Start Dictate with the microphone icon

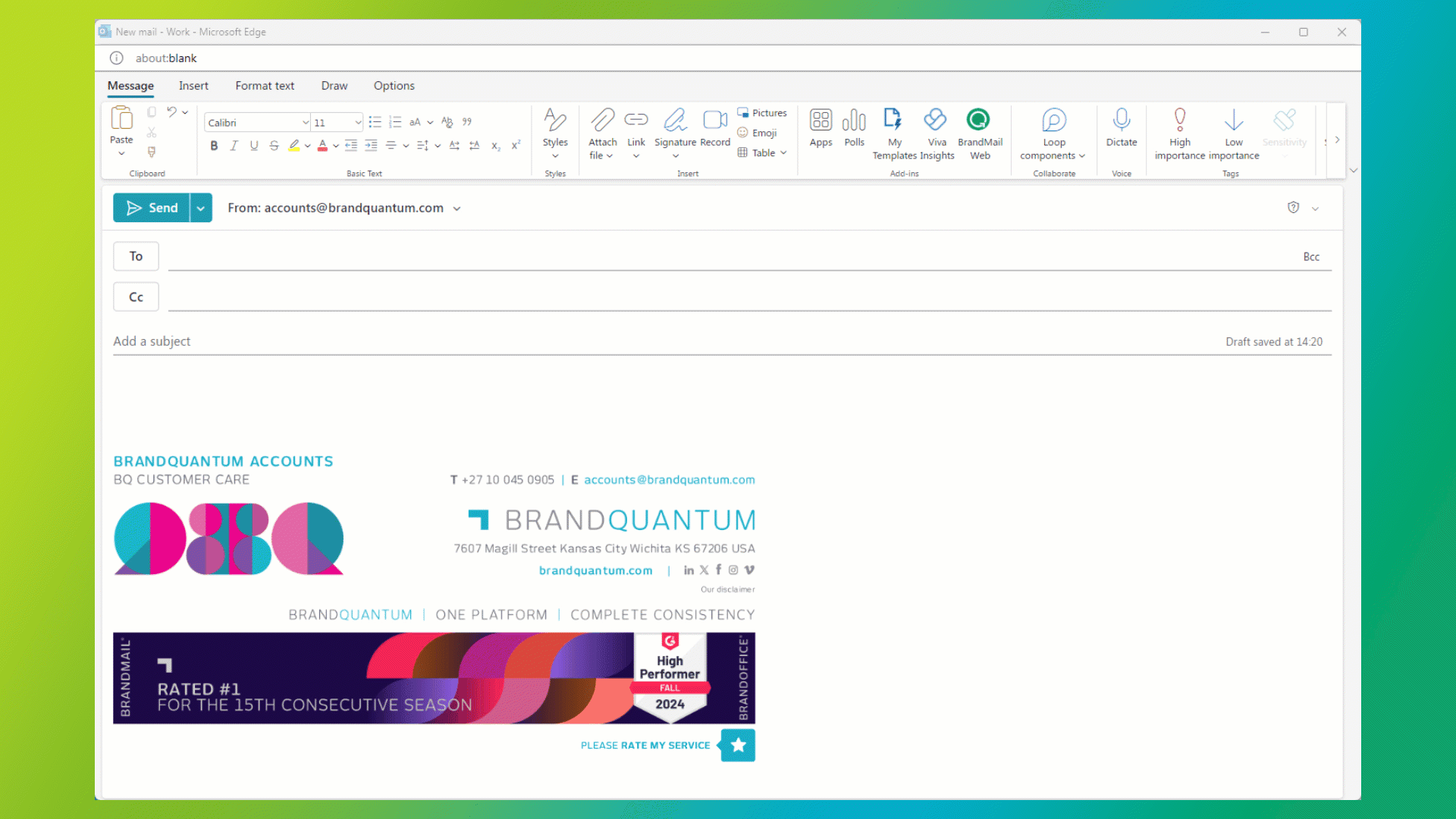(1121, 121)
